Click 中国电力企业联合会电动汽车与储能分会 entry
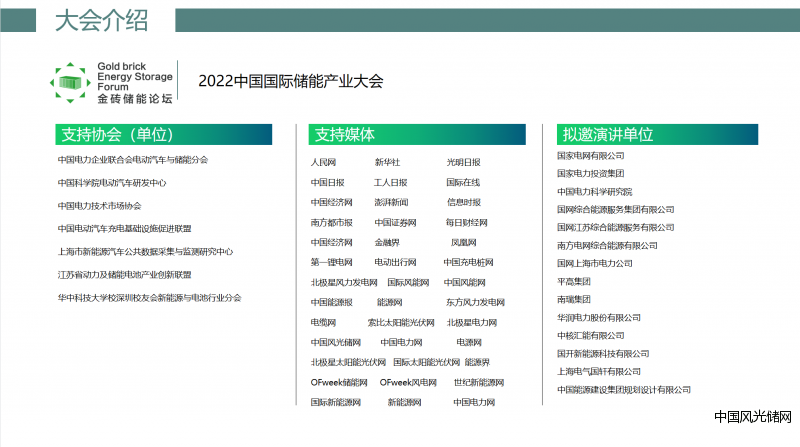 (x=133, y=160)
